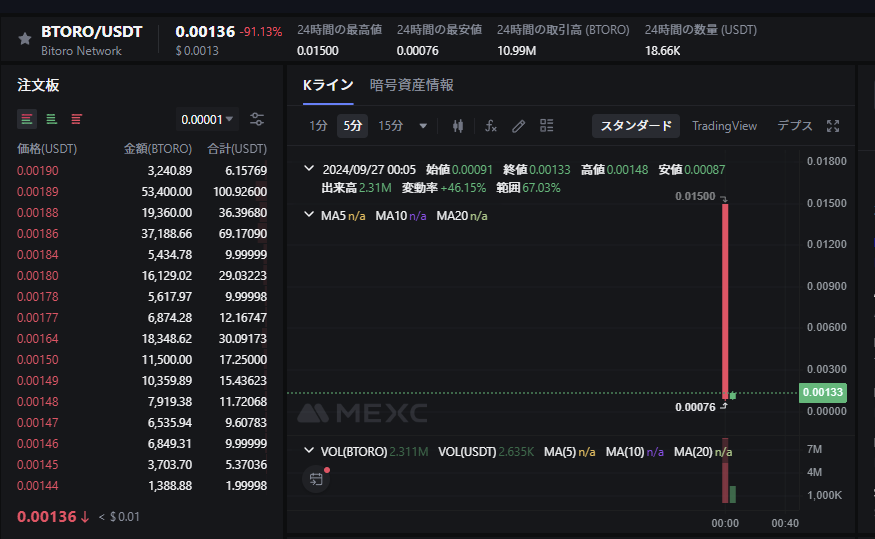Open candlestick chart type icon
The image size is (875, 539).
point(458,126)
